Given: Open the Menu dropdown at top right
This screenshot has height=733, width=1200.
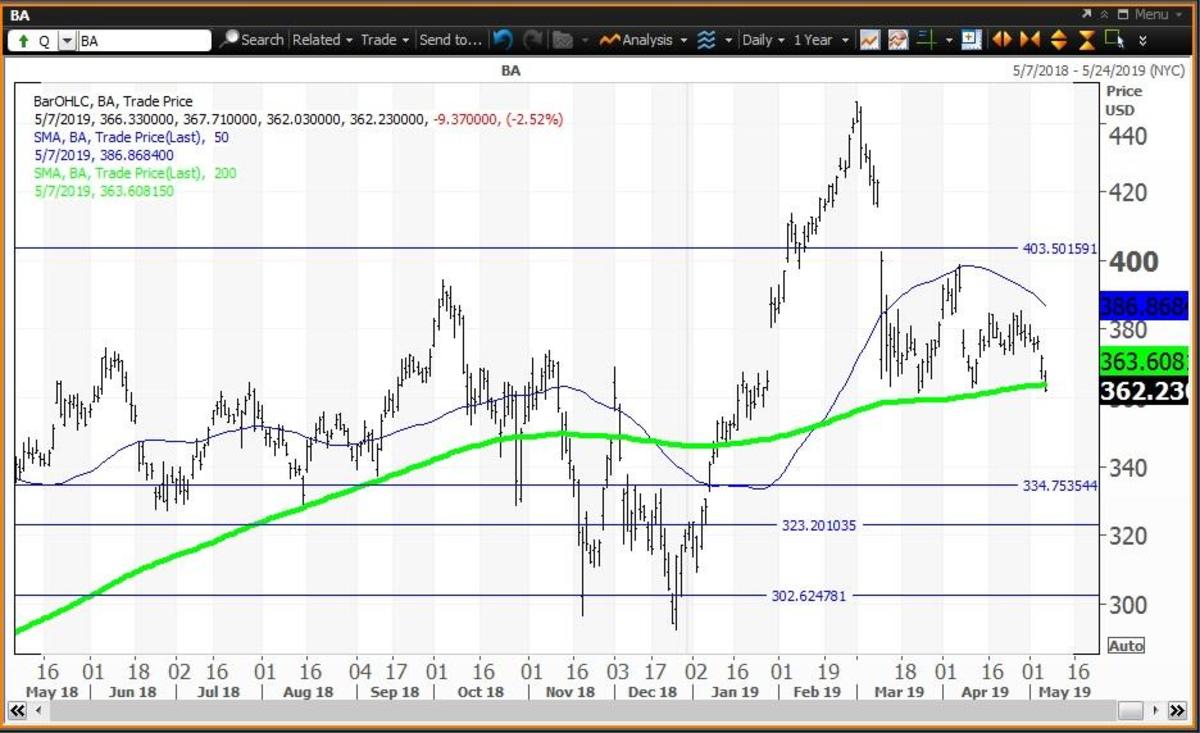Looking at the screenshot, I should pos(1157,14).
